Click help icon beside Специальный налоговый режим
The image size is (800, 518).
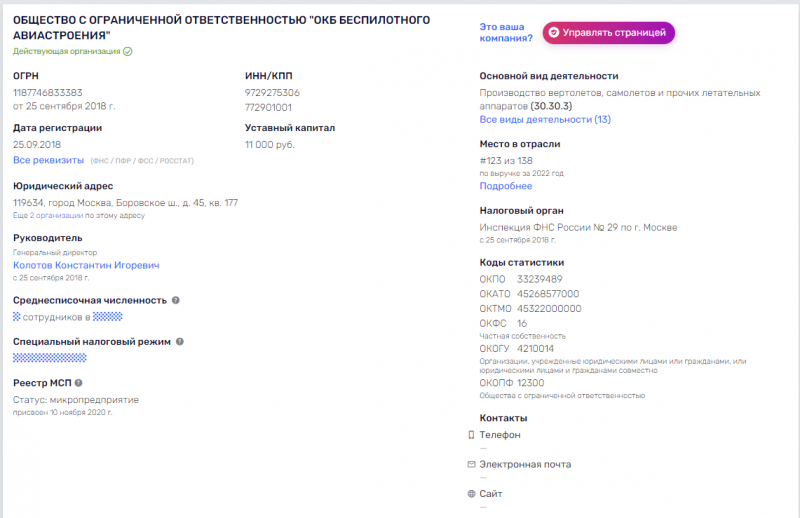[x=180, y=341]
